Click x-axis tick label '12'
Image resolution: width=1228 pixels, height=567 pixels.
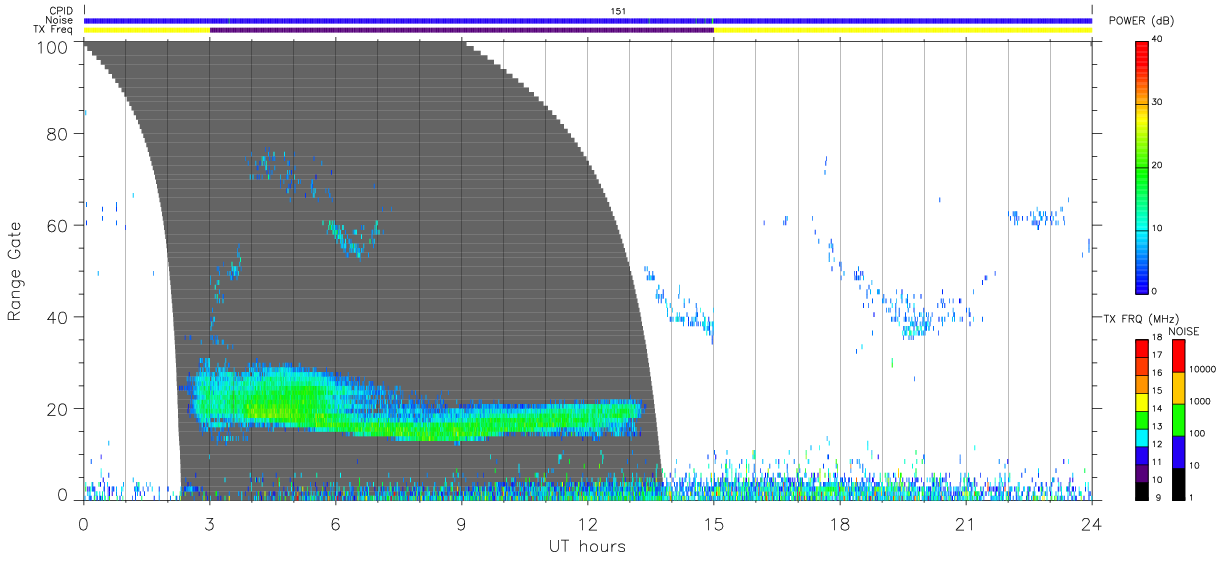pos(587,523)
